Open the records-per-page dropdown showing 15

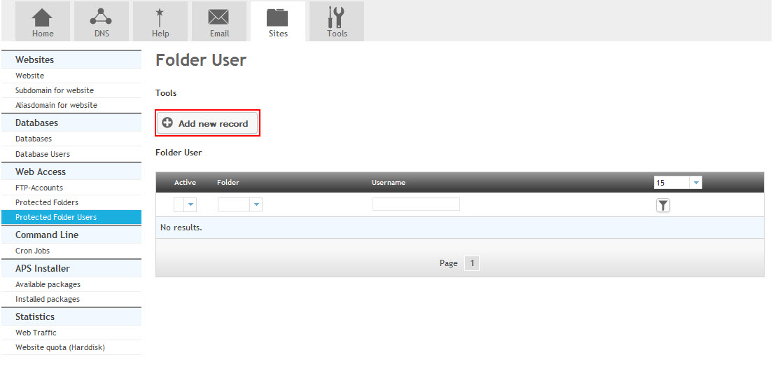(x=677, y=183)
